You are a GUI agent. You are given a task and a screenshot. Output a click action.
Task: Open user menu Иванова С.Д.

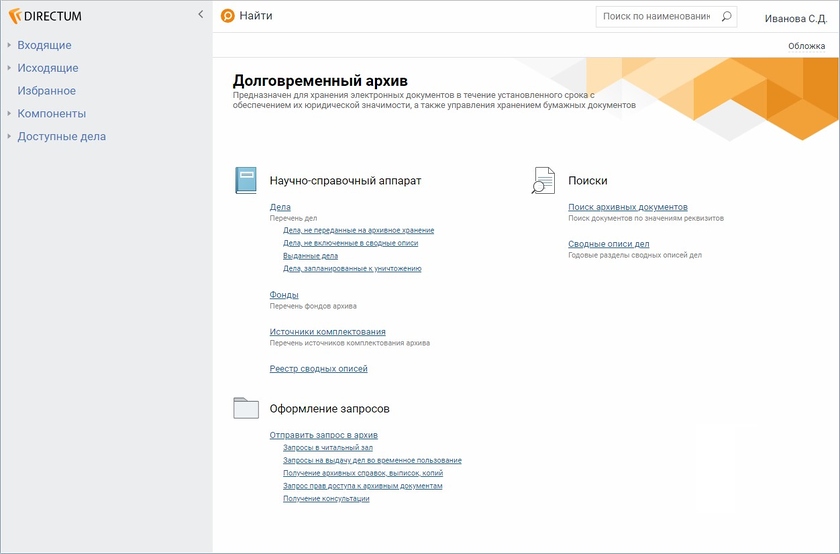[x=796, y=18]
